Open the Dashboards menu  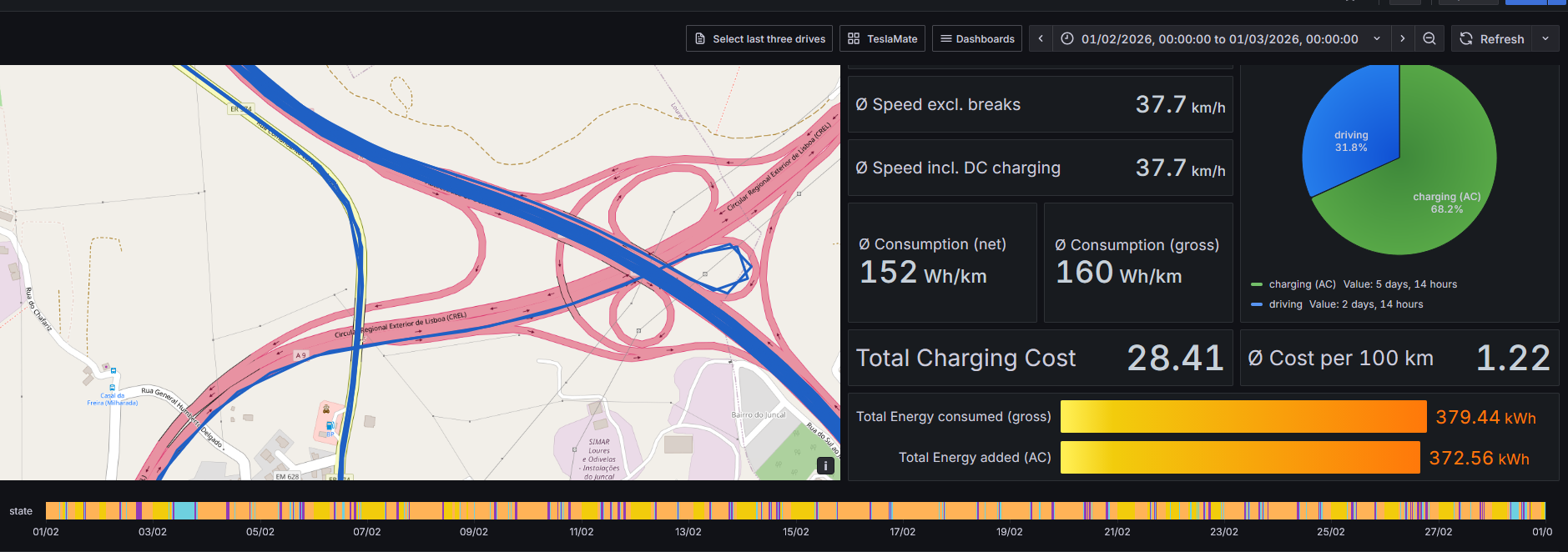(976, 38)
